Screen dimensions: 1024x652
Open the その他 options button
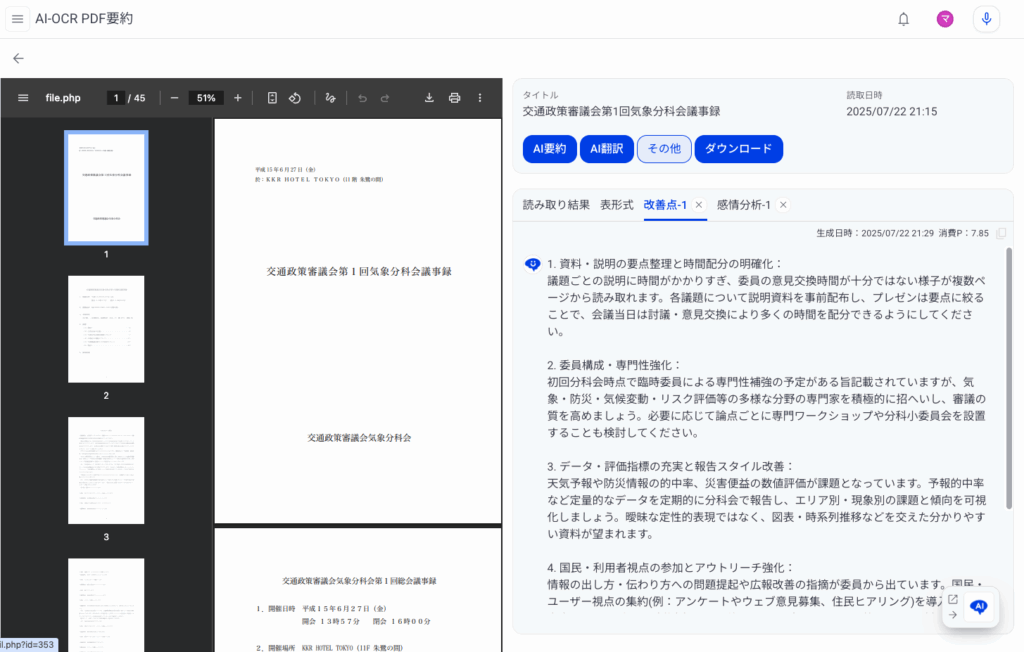tap(664, 149)
